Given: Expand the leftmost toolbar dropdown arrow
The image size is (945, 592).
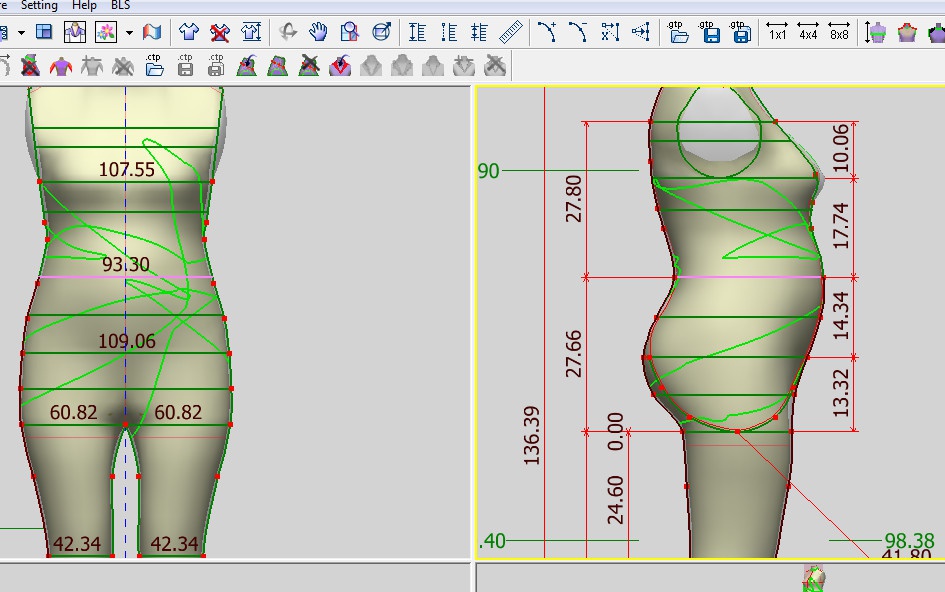Looking at the screenshot, I should pyautogui.click(x=21, y=33).
